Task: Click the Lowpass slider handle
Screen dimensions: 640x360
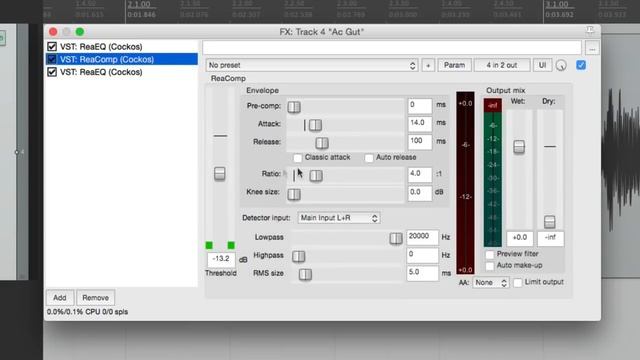Action: (396, 238)
